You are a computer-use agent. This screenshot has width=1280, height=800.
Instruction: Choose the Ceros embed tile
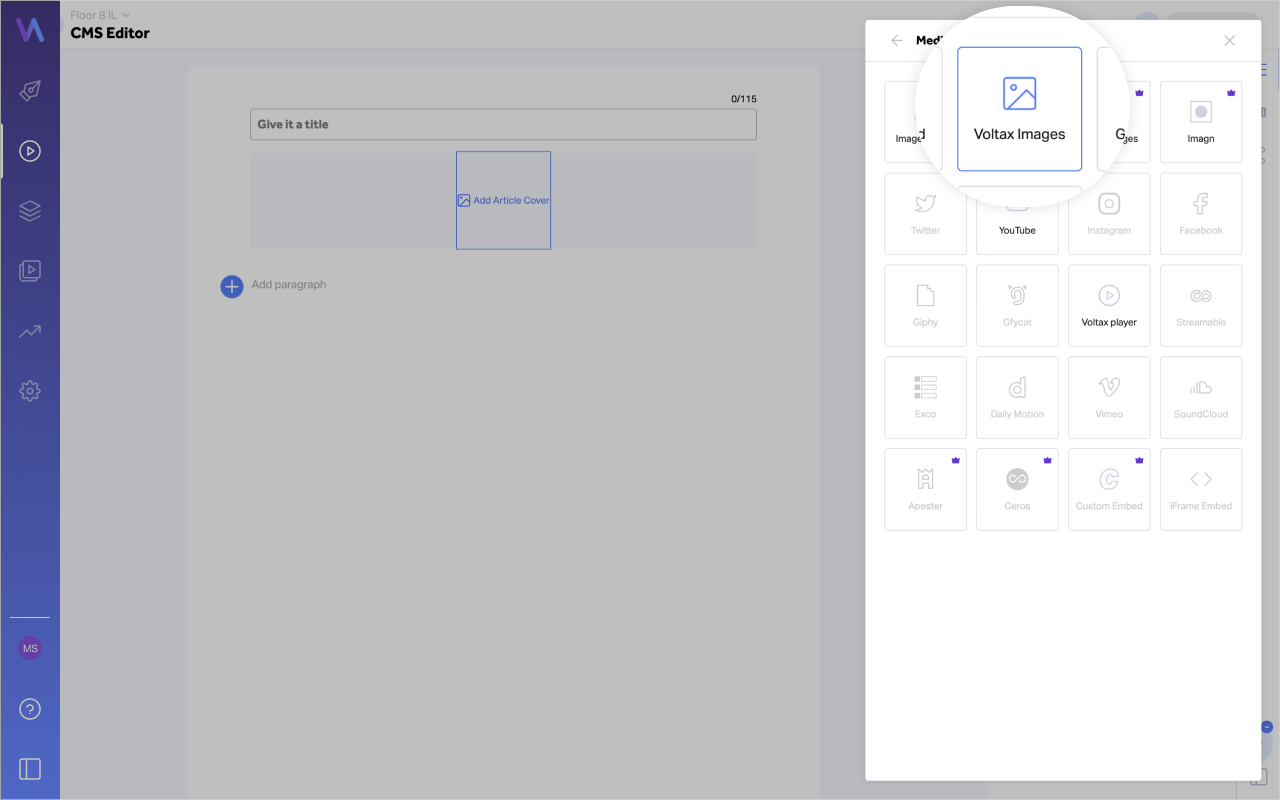coord(1017,489)
